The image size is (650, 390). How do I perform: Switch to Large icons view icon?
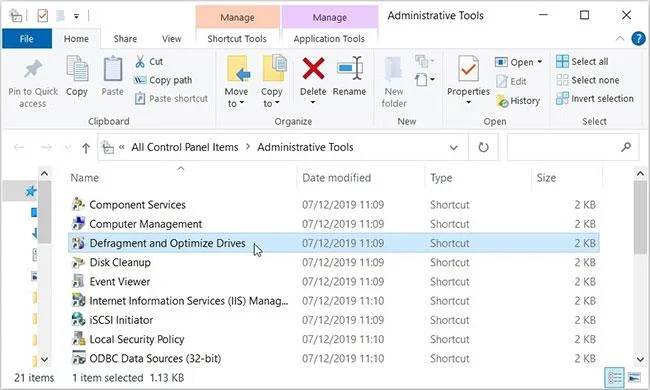coord(634,378)
